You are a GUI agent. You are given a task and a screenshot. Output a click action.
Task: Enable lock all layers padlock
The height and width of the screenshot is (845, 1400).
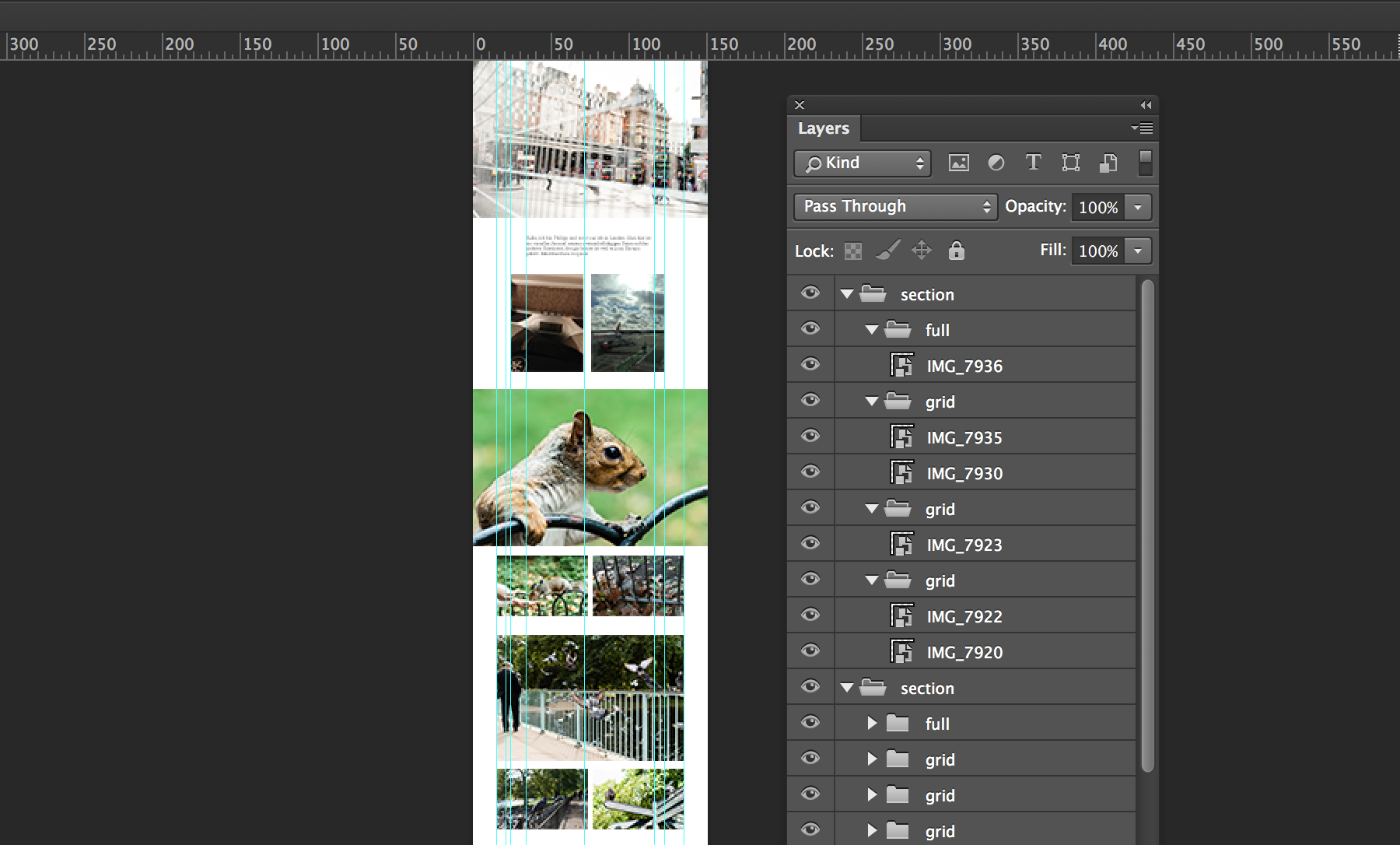point(956,251)
